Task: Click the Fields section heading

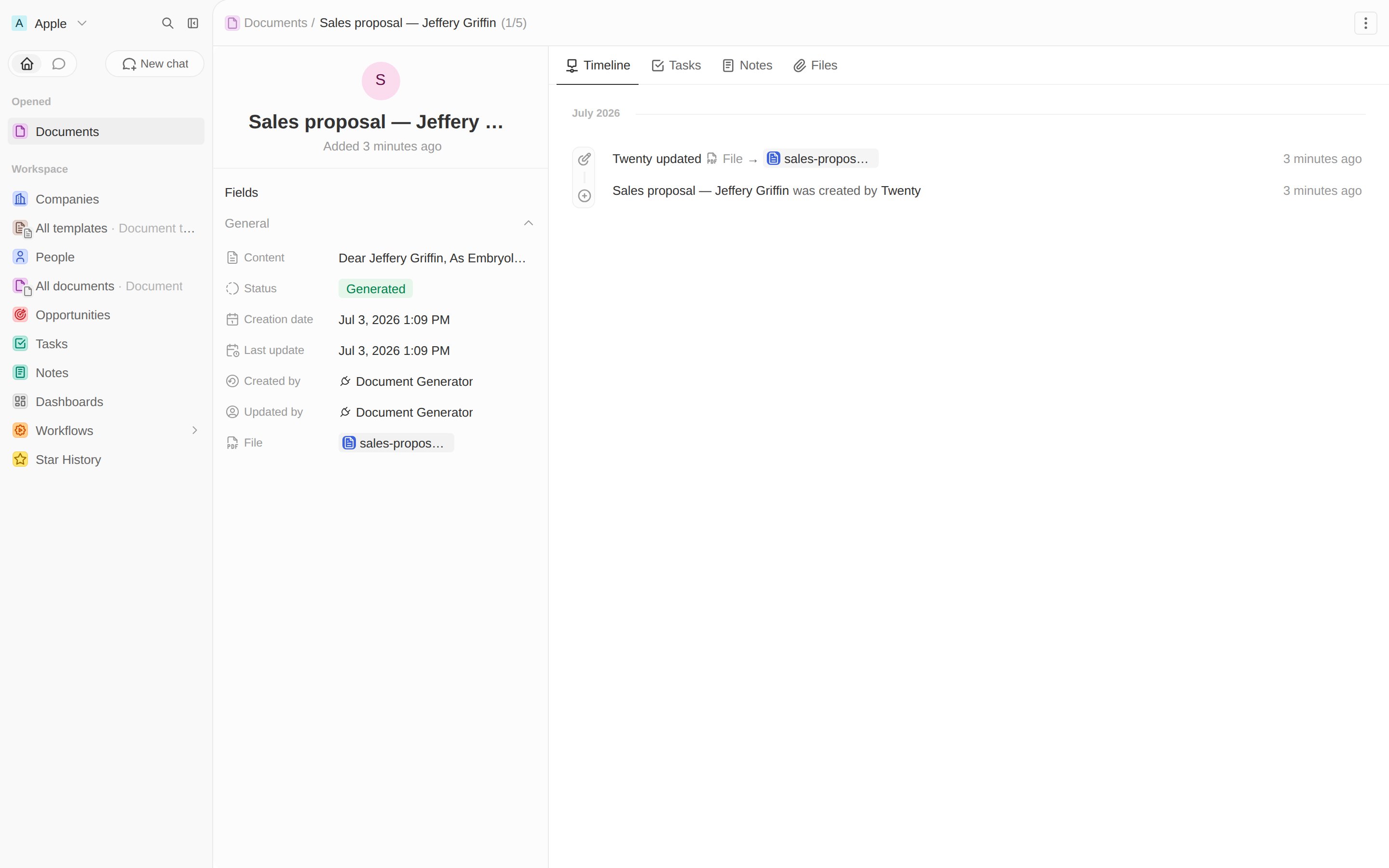Action: (241, 193)
